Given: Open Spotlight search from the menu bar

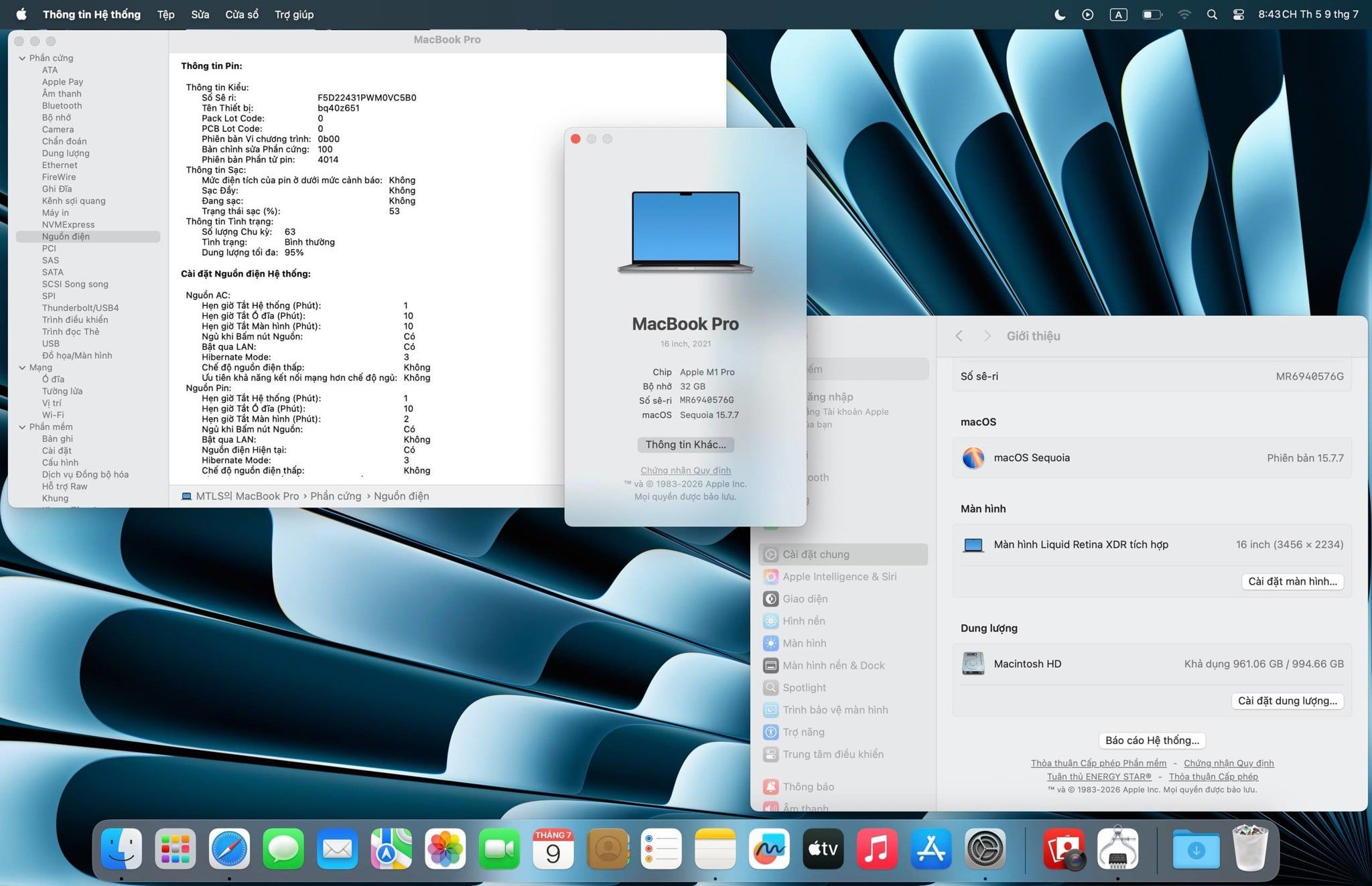Looking at the screenshot, I should [x=1212, y=14].
